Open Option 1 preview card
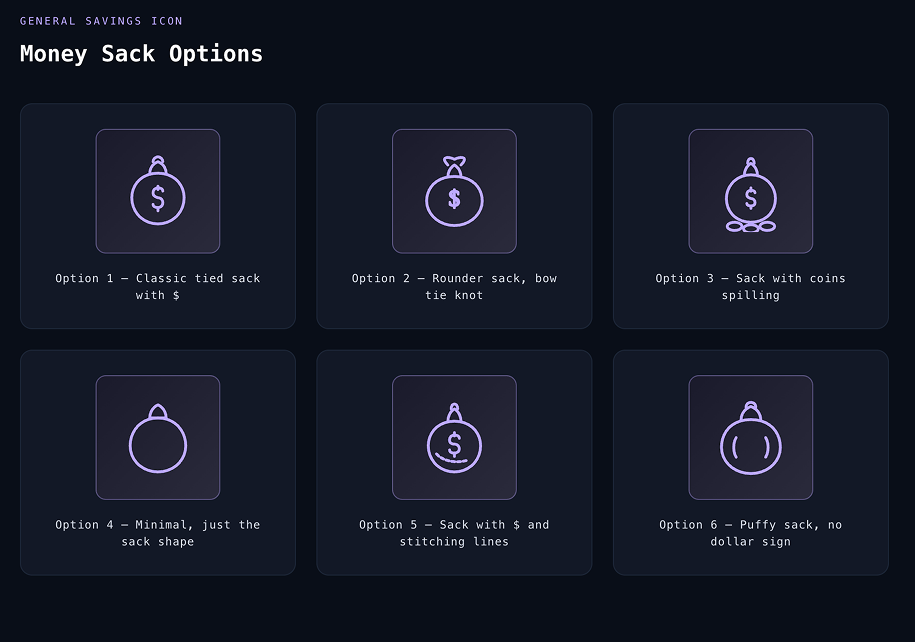Image resolution: width=915 pixels, height=643 pixels. 157,215
